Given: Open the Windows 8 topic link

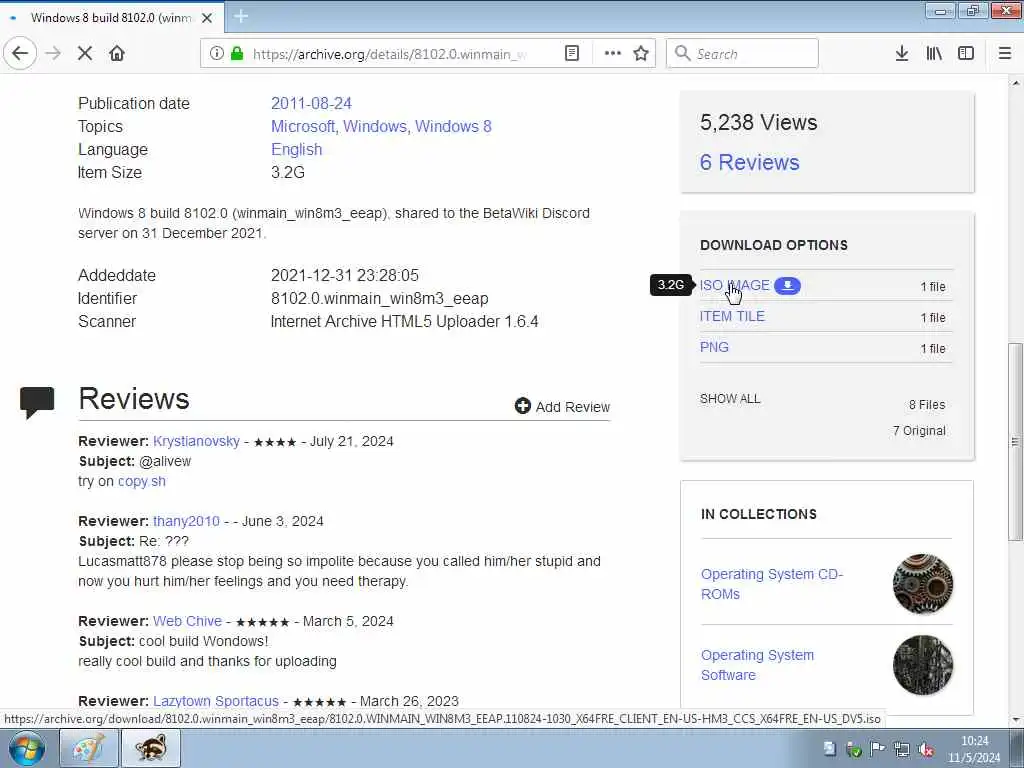Looking at the screenshot, I should 453,126.
